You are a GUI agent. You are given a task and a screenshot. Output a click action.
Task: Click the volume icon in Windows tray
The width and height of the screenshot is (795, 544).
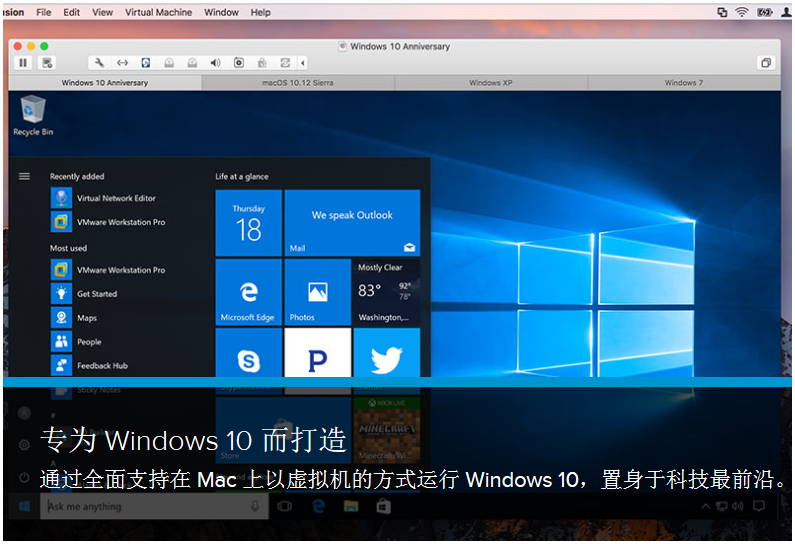point(738,506)
